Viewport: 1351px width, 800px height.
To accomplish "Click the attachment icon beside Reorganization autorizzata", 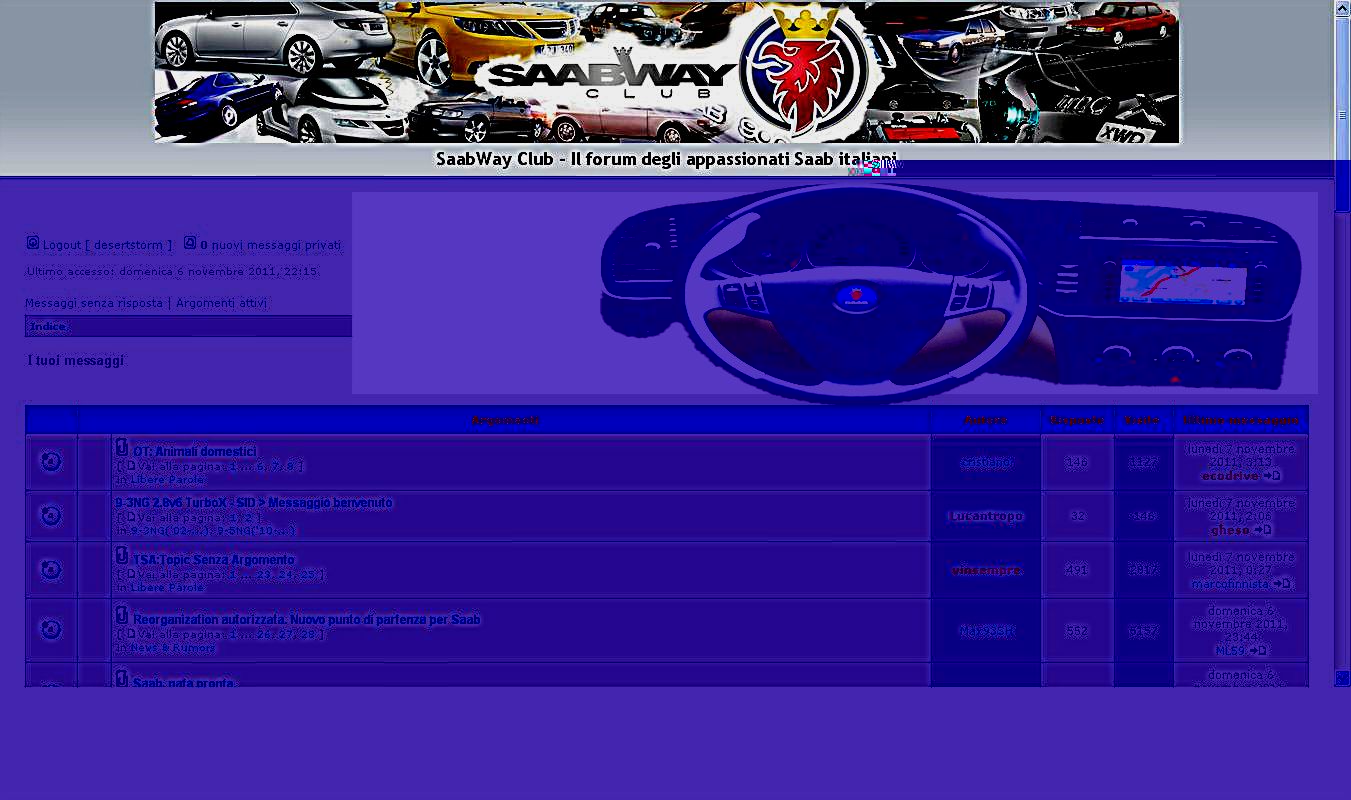I will click(x=122, y=615).
